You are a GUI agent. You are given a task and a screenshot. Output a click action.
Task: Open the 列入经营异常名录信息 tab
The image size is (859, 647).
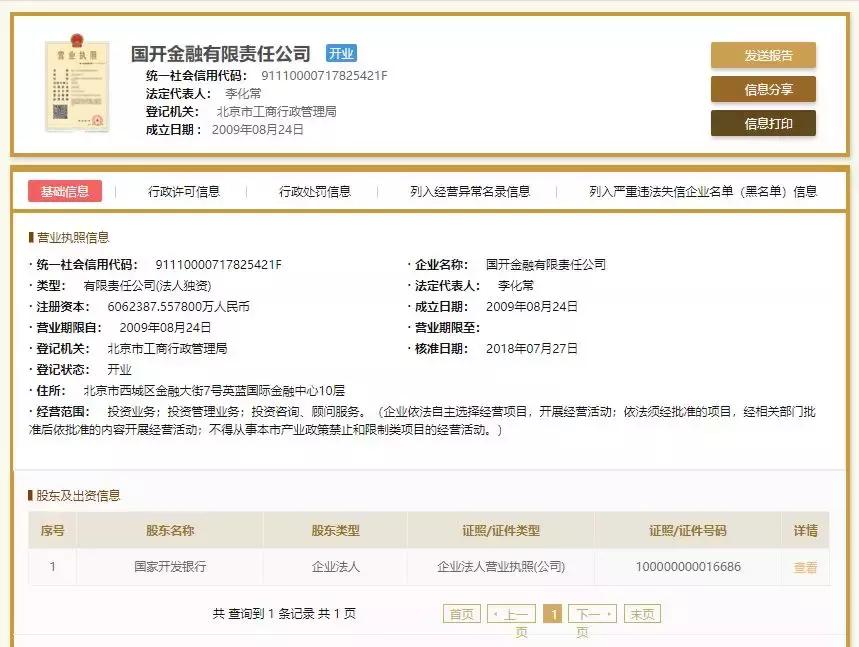pyautogui.click(x=470, y=190)
